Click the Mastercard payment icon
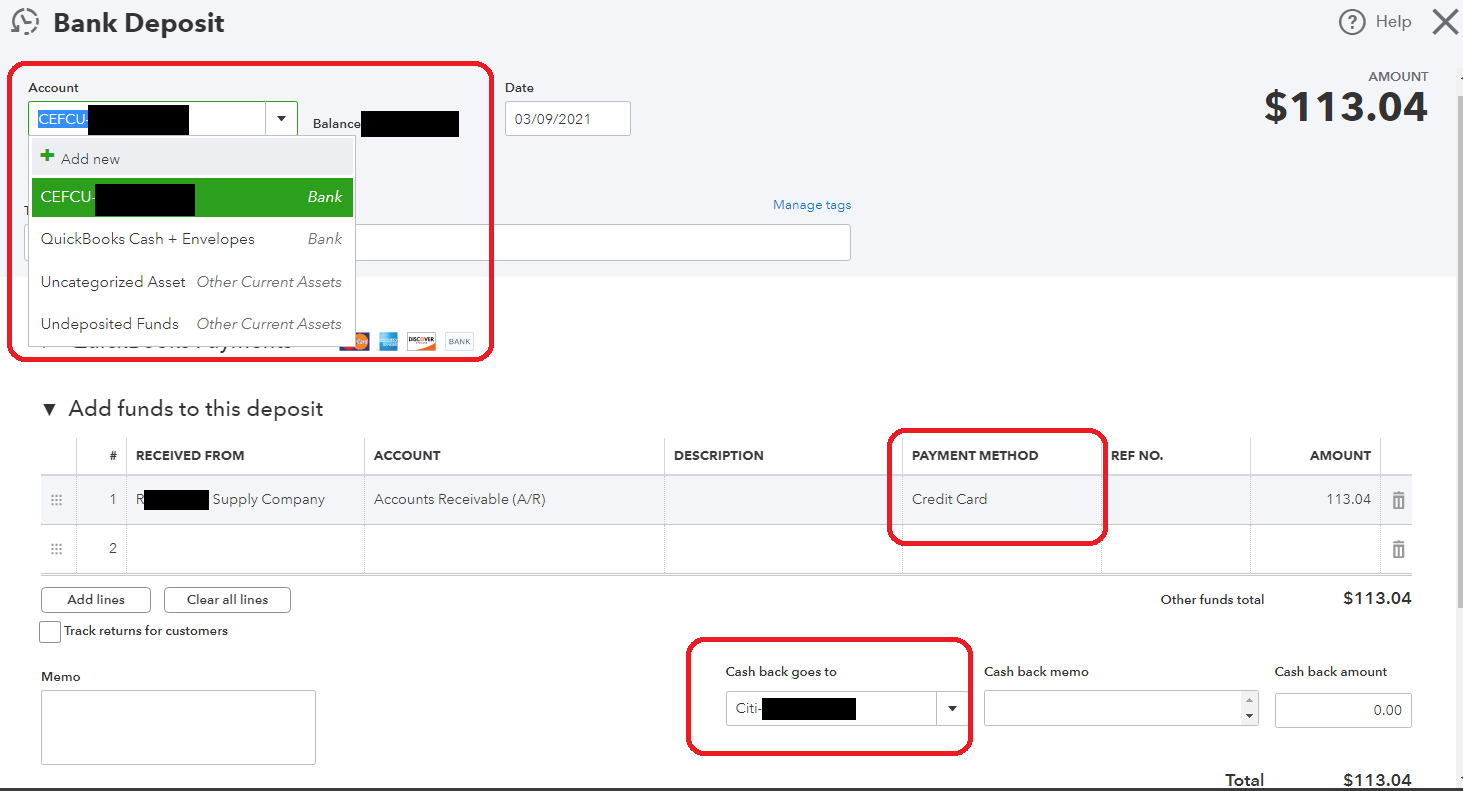This screenshot has width=1463, height=791. (355, 341)
